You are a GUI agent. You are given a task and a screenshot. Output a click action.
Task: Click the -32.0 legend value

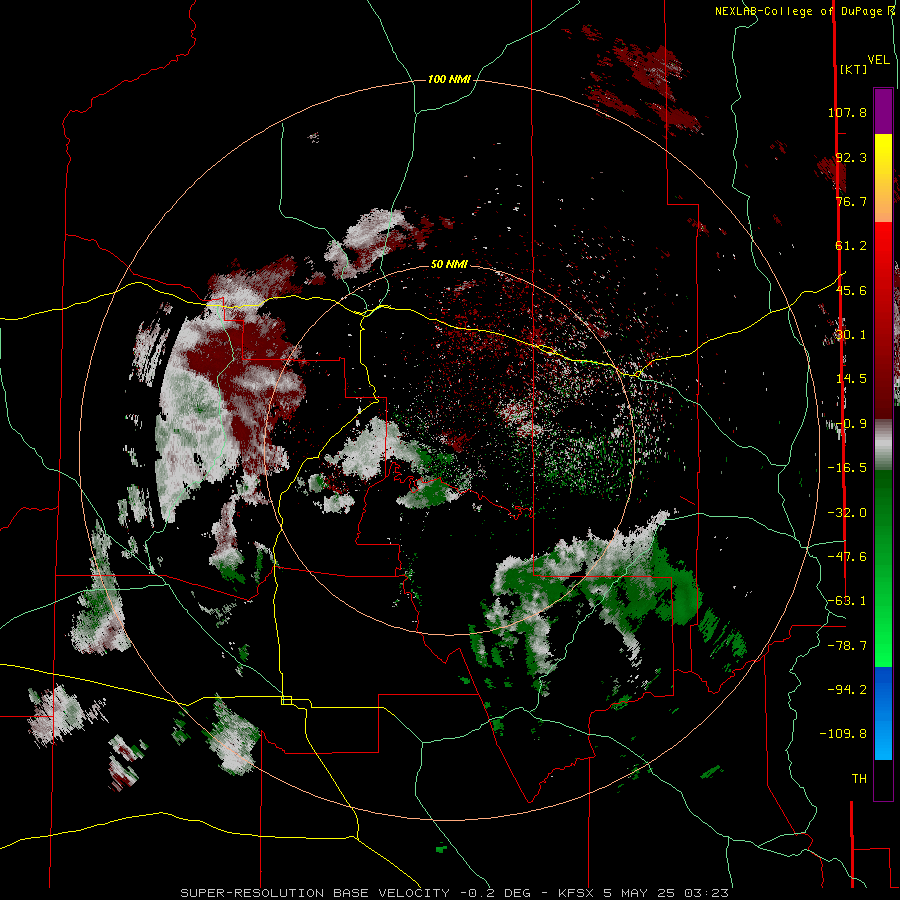point(847,513)
